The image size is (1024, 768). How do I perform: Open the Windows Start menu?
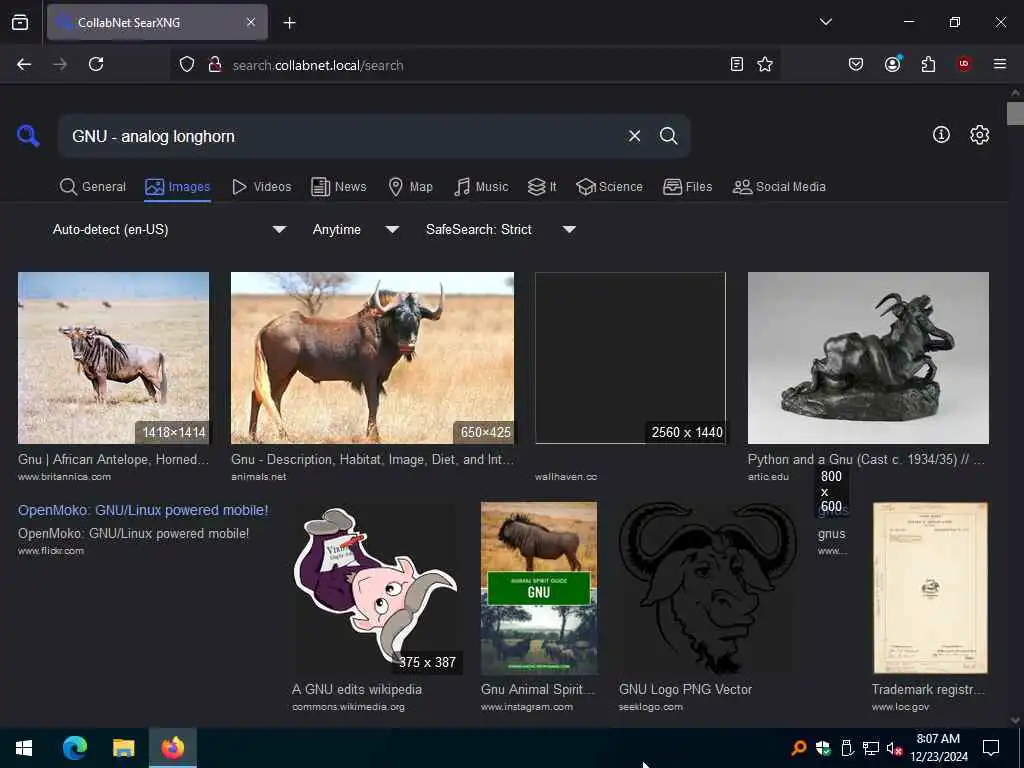24,748
